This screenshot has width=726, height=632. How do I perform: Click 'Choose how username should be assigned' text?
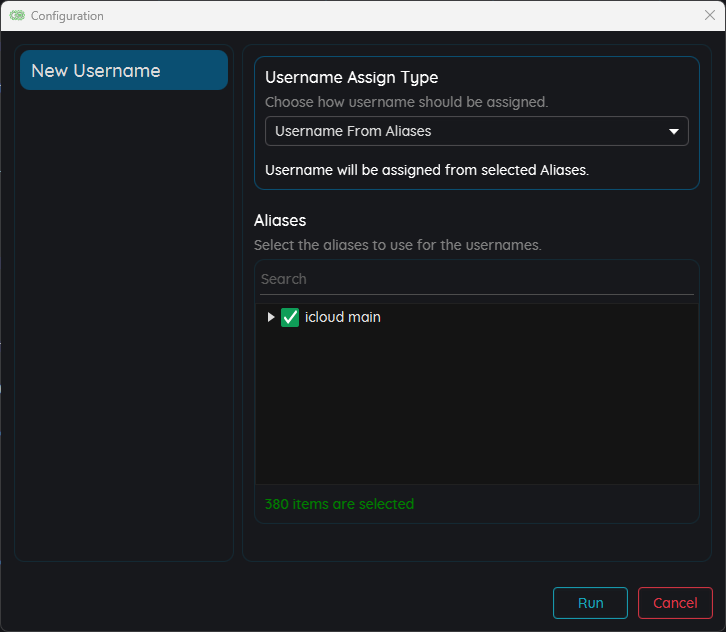(406, 102)
